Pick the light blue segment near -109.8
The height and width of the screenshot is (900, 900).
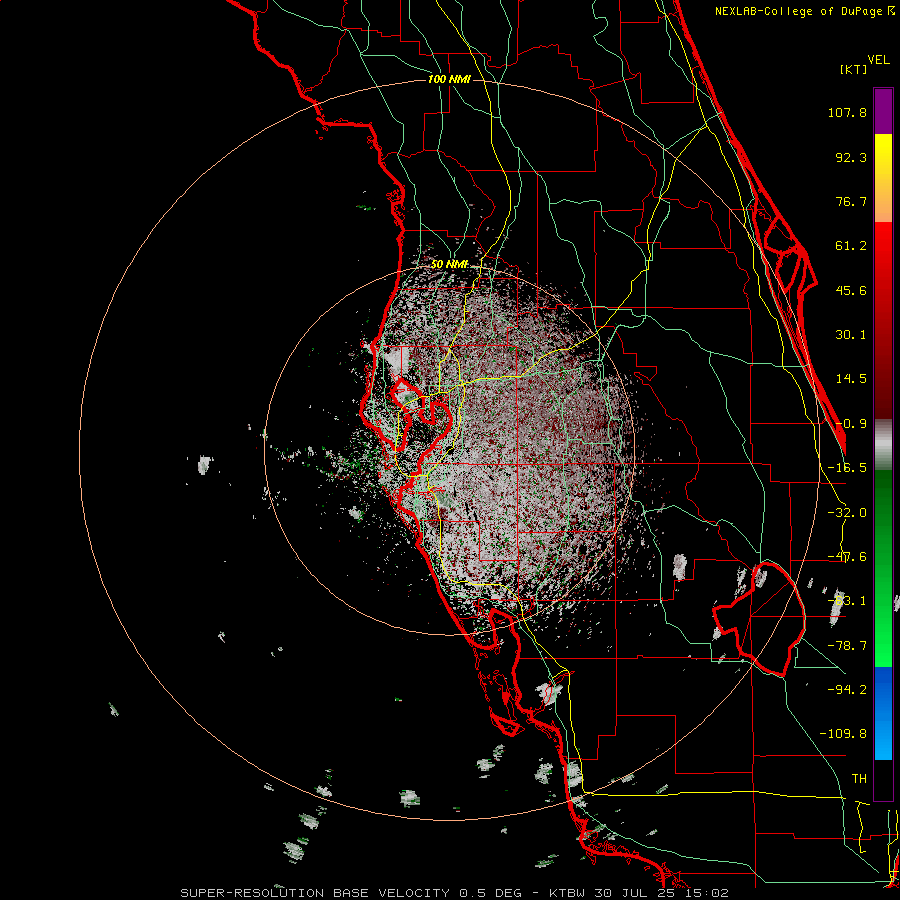pyautogui.click(x=883, y=740)
